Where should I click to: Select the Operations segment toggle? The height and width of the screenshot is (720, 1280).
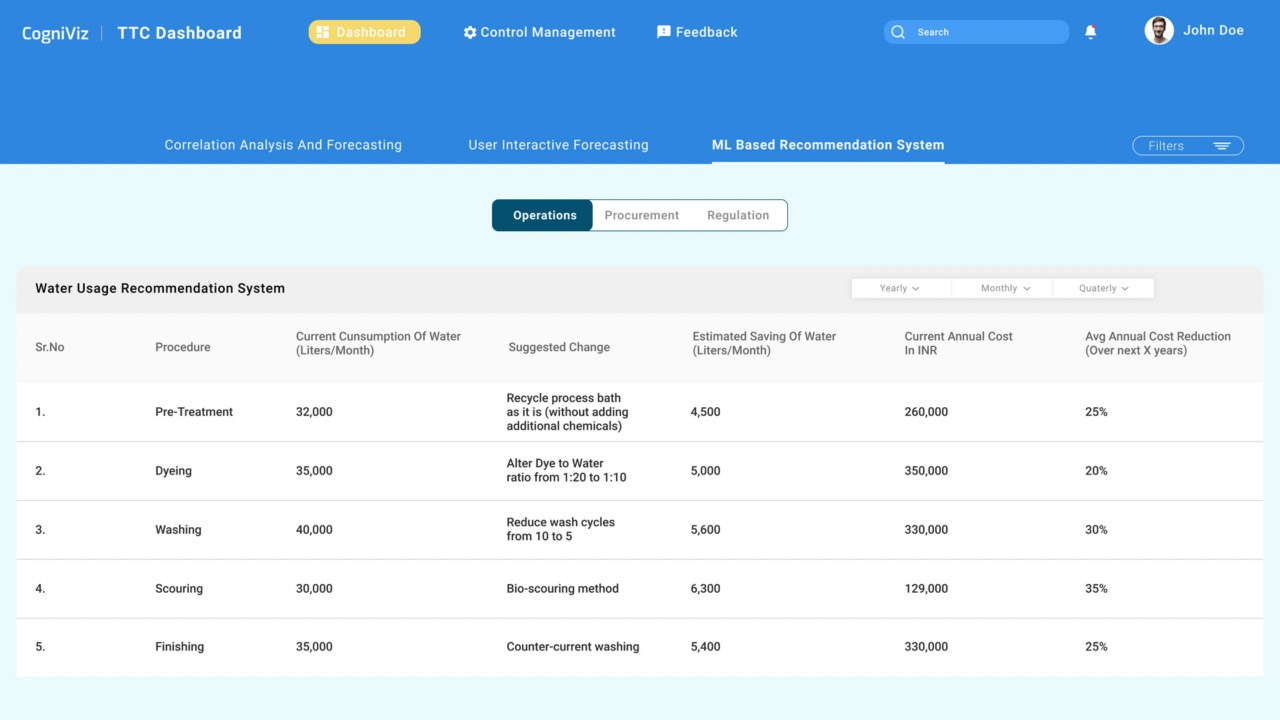tap(543, 215)
